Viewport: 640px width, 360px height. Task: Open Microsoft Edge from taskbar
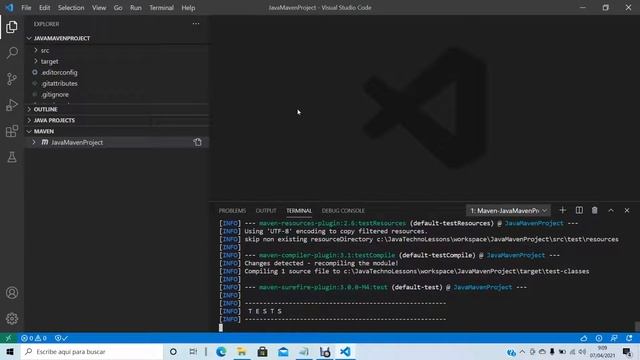coord(221,351)
